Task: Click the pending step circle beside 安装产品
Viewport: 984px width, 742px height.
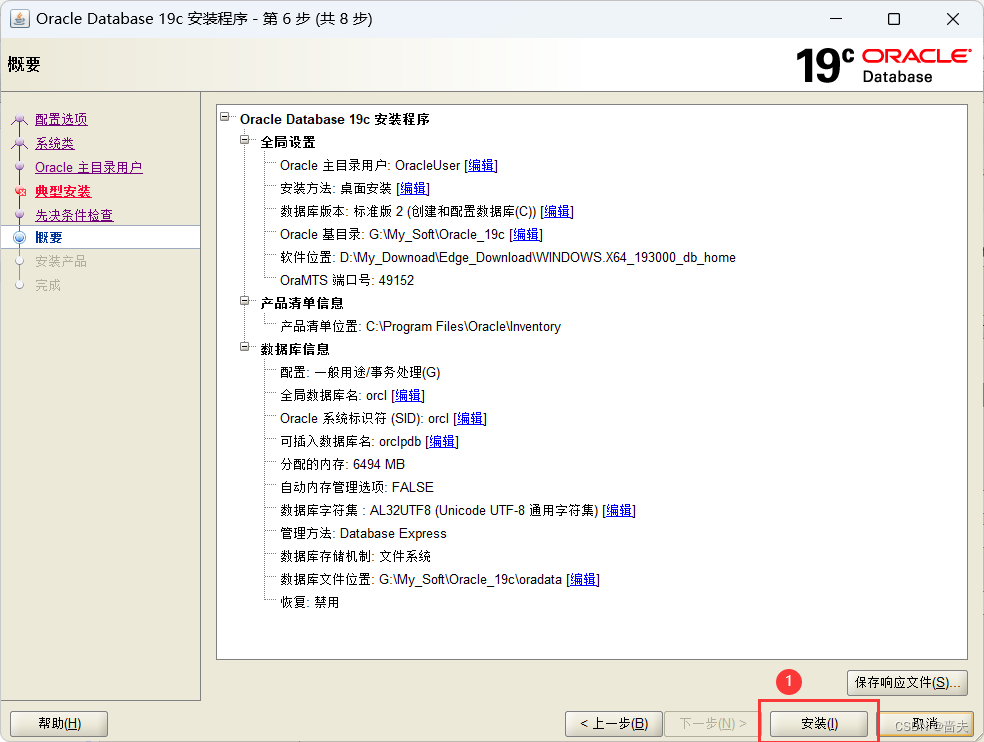Action: tap(19, 261)
